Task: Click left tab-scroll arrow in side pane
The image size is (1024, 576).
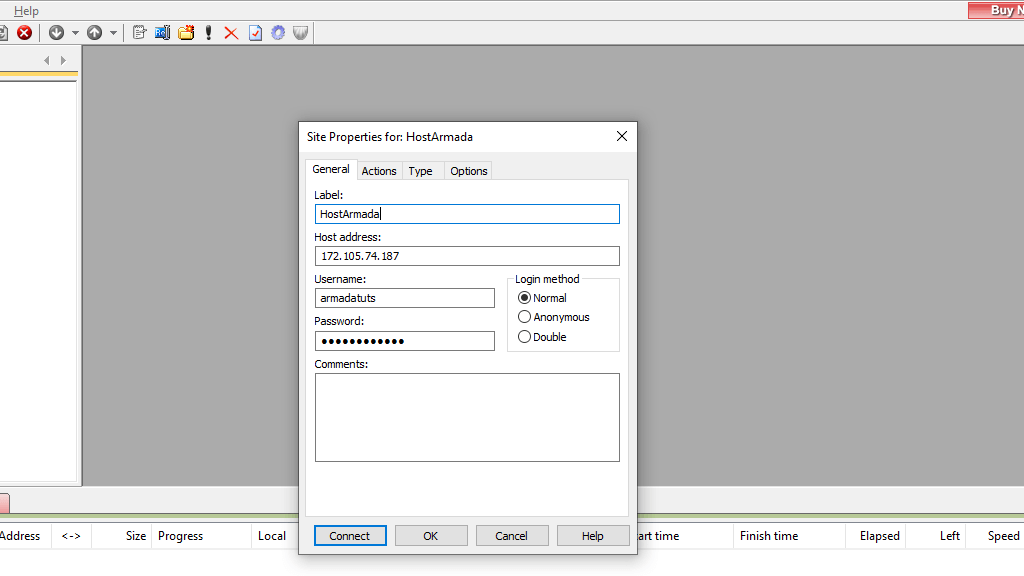Action: [x=46, y=60]
